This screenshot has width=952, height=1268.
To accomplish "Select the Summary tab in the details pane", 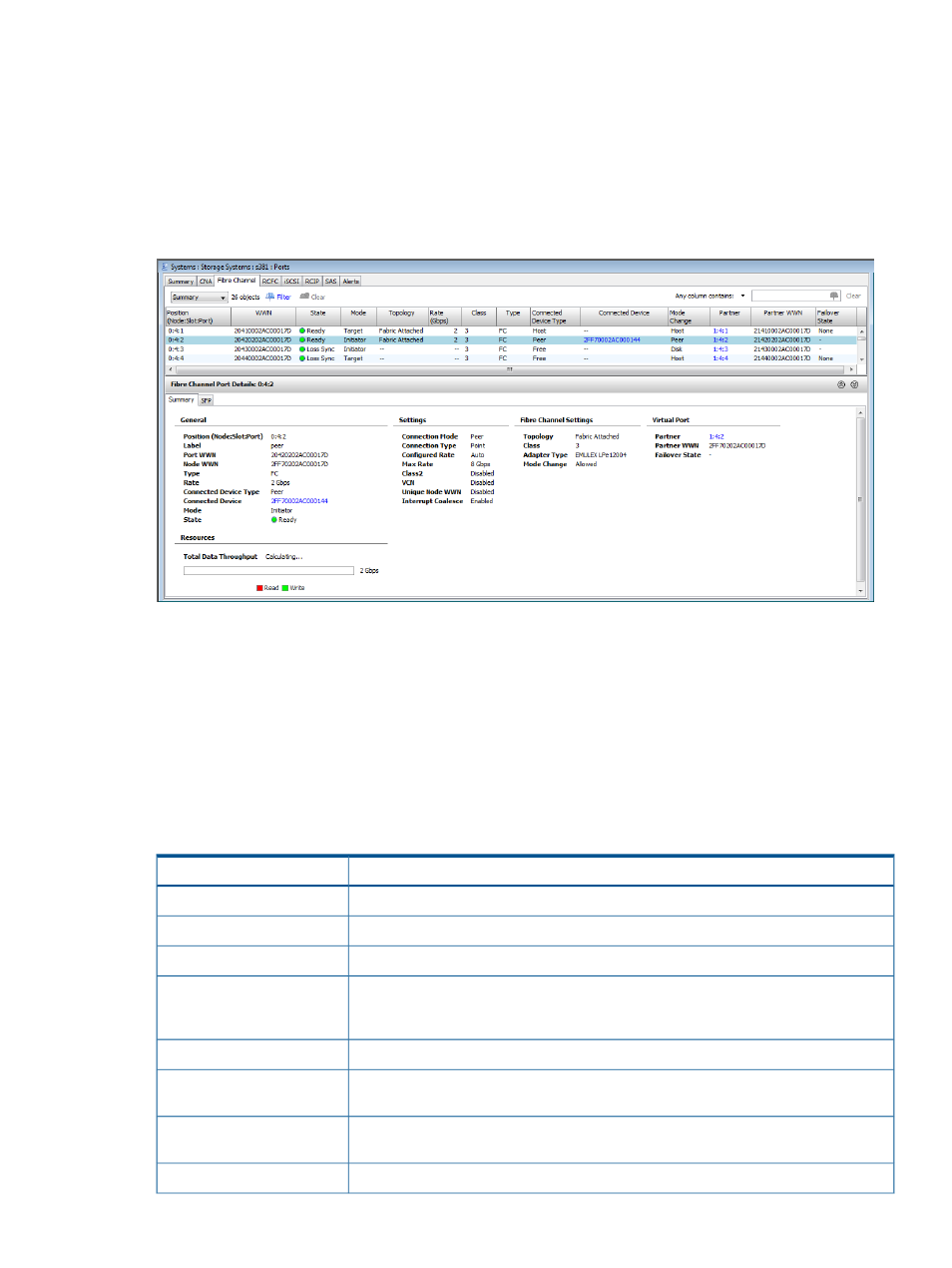I will [181, 399].
